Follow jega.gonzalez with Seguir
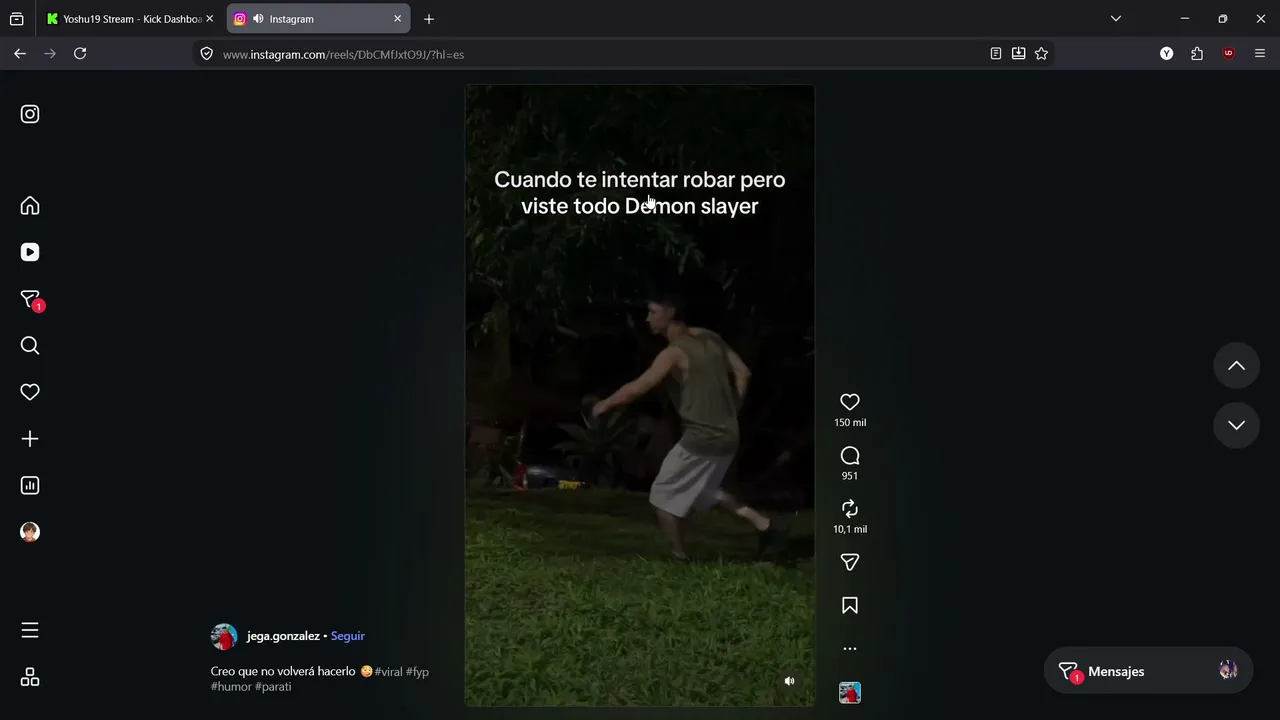The image size is (1280, 720). click(348, 636)
